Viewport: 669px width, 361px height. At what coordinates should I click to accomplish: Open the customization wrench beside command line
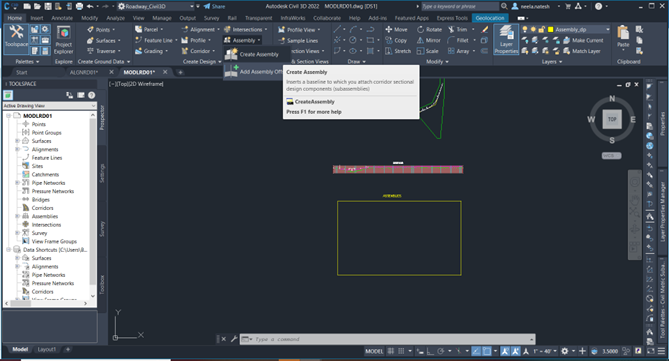point(234,339)
